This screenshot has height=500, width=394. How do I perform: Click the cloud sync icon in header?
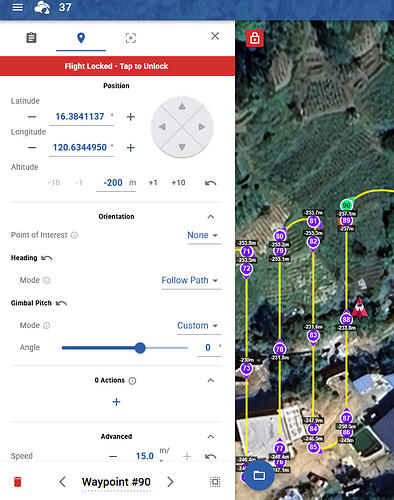click(42, 7)
